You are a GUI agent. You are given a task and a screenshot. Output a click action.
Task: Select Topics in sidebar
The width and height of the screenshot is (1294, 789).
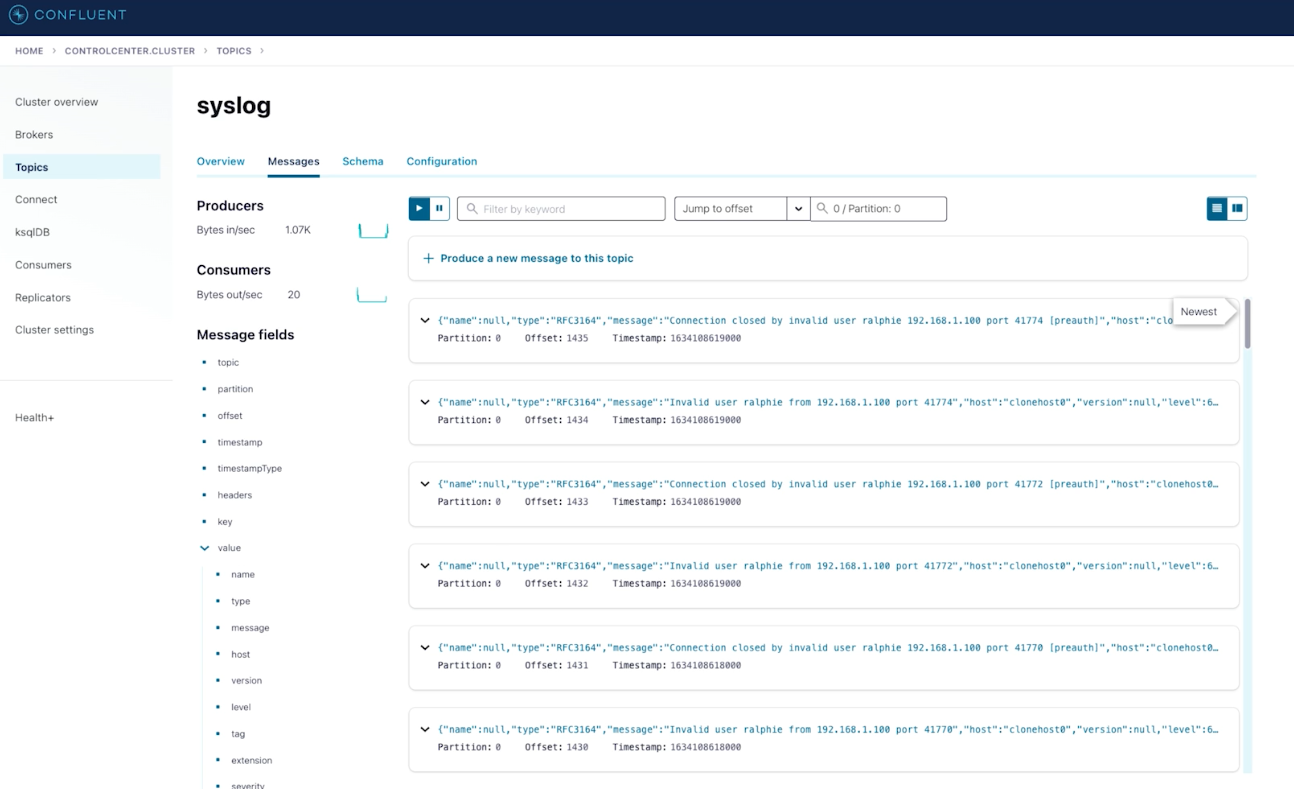[81, 167]
